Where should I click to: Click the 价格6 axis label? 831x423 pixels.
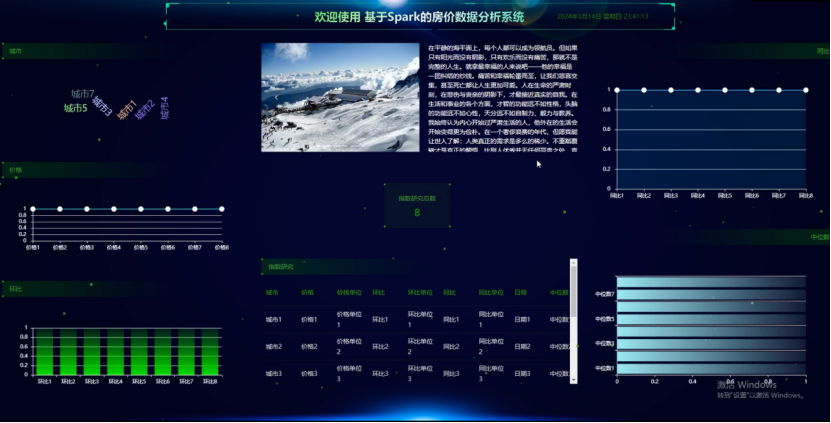tap(167, 248)
